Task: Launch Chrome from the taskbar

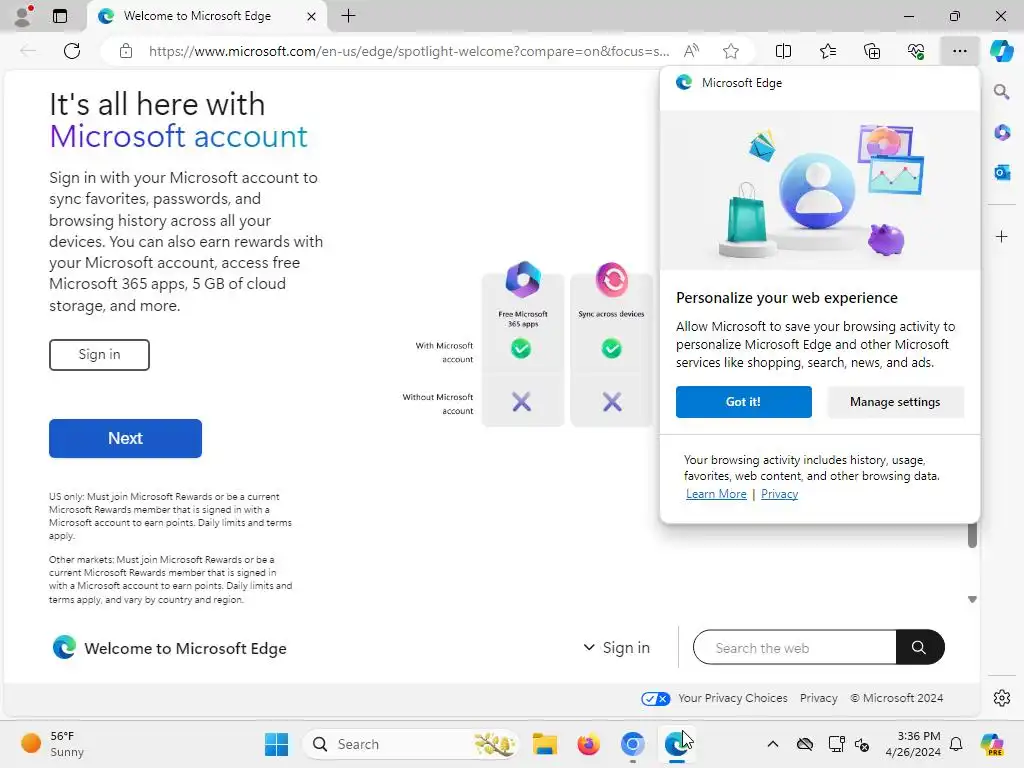Action: [x=632, y=744]
